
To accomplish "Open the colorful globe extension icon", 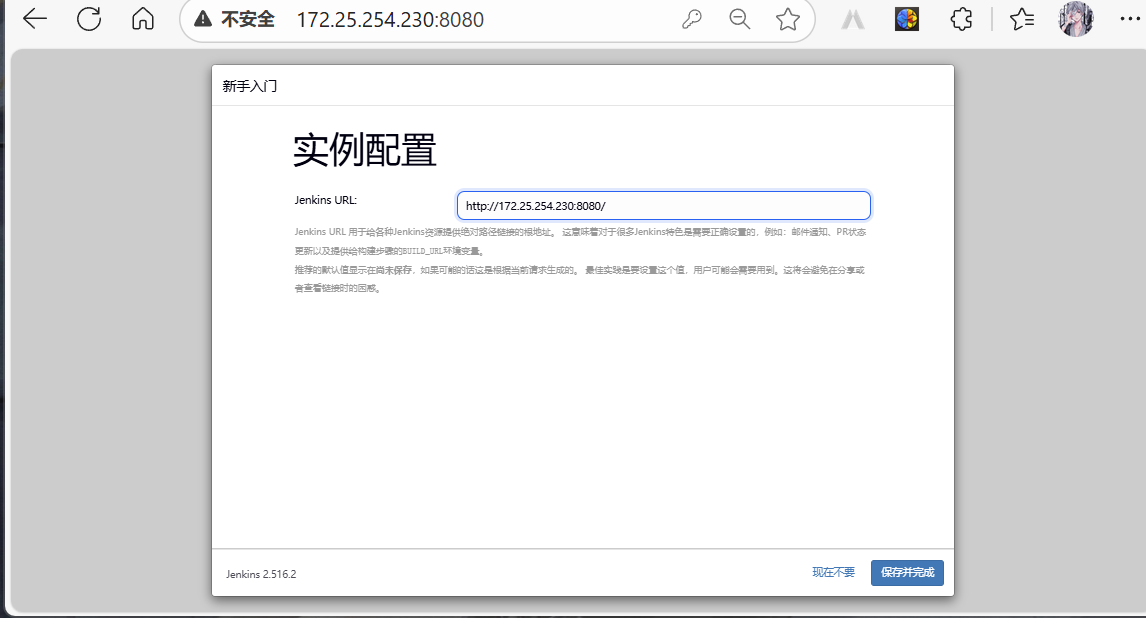I will pos(906,19).
